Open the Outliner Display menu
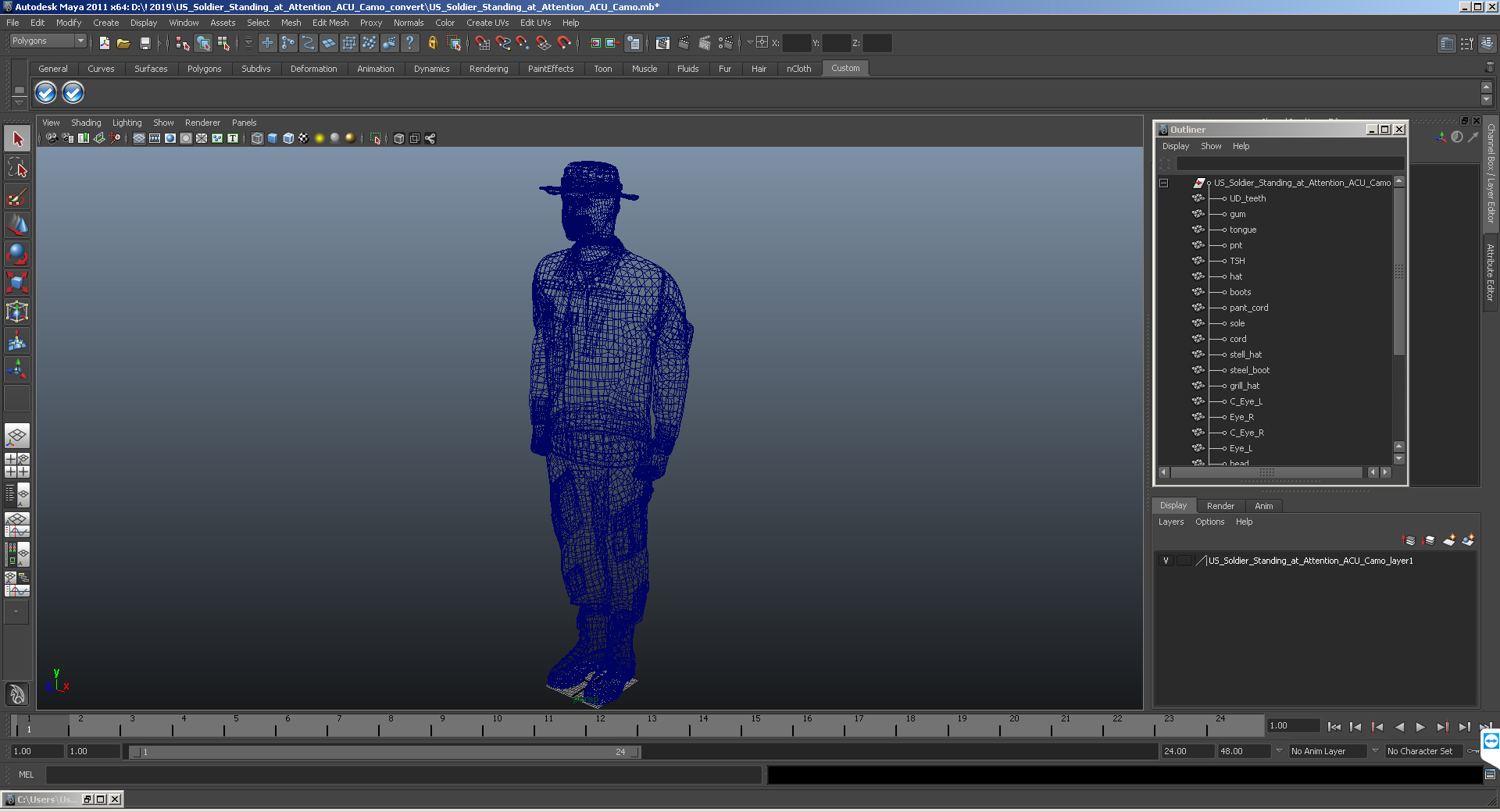The height and width of the screenshot is (812, 1500). (x=1175, y=146)
